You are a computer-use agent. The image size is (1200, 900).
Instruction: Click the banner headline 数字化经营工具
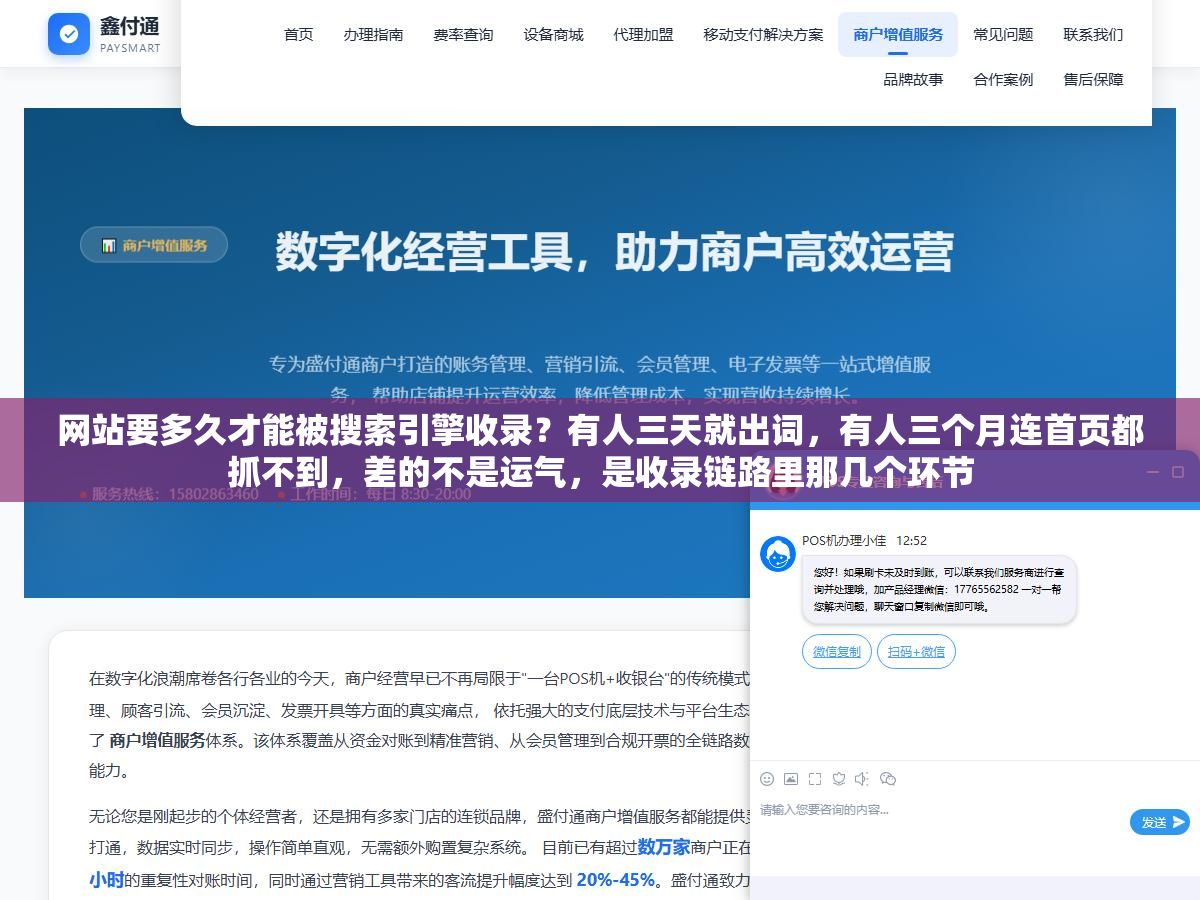(x=614, y=252)
